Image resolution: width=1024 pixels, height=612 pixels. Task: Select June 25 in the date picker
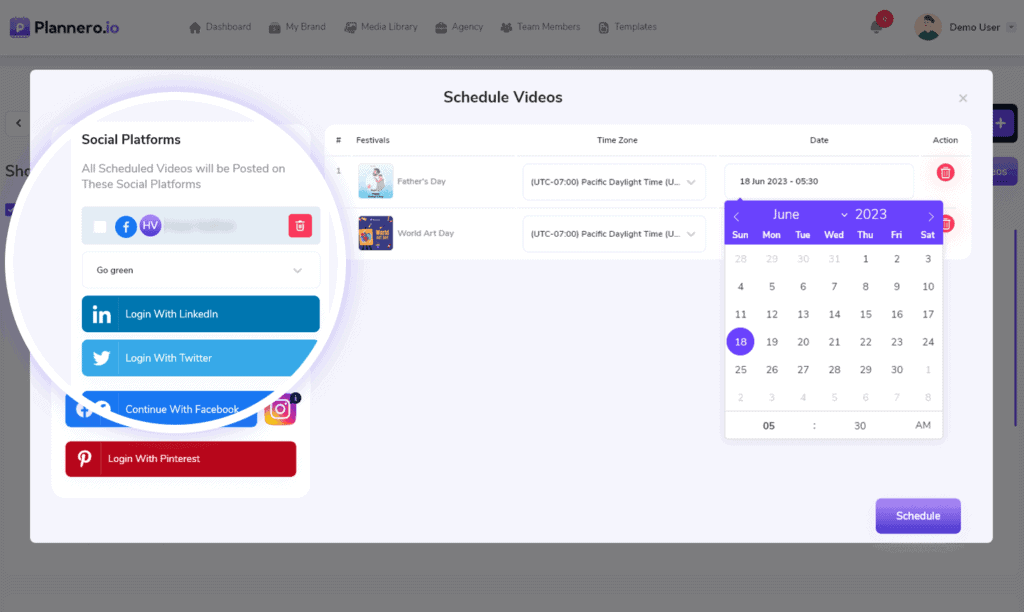(x=740, y=369)
